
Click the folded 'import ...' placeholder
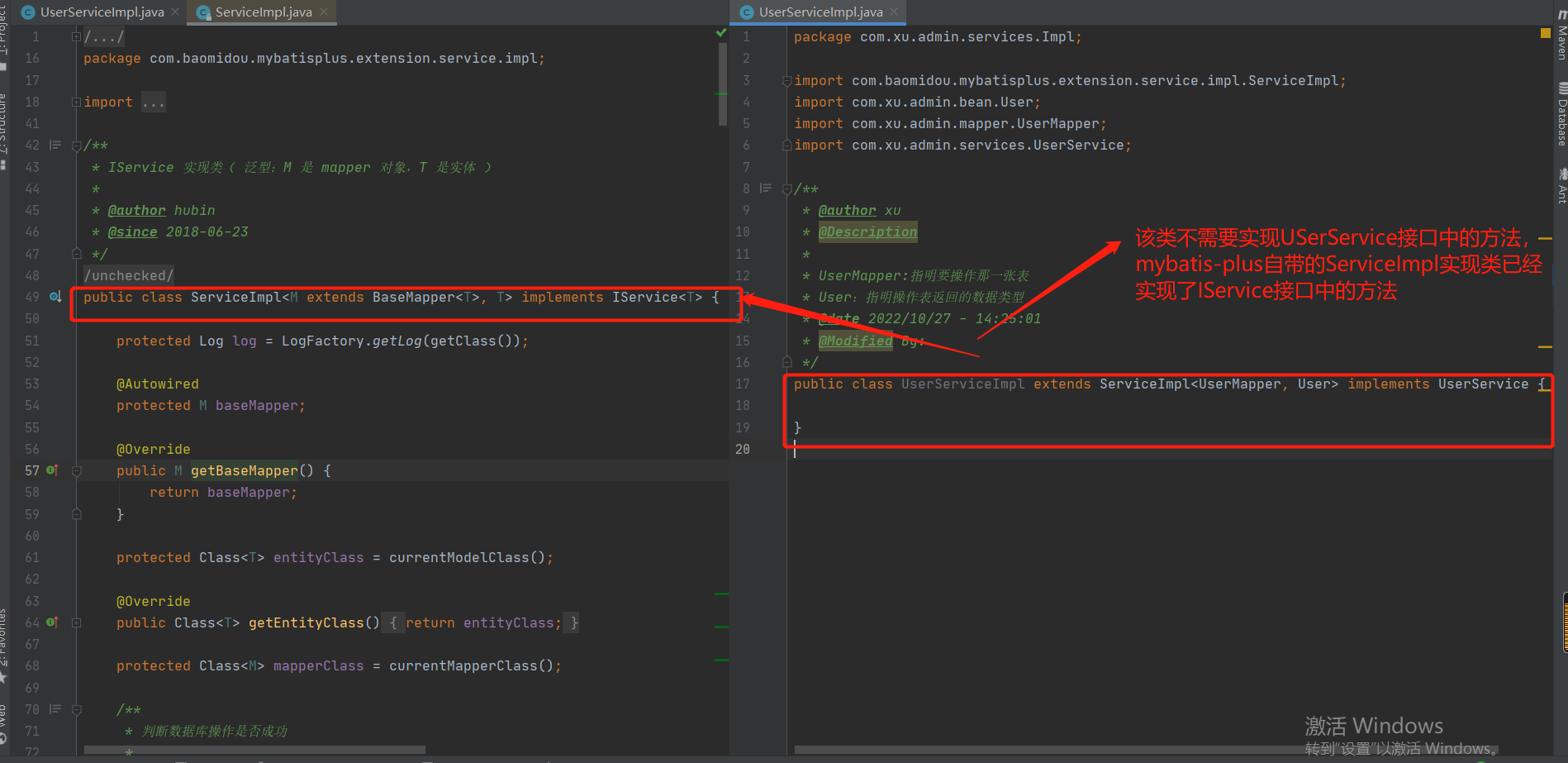click(x=153, y=102)
